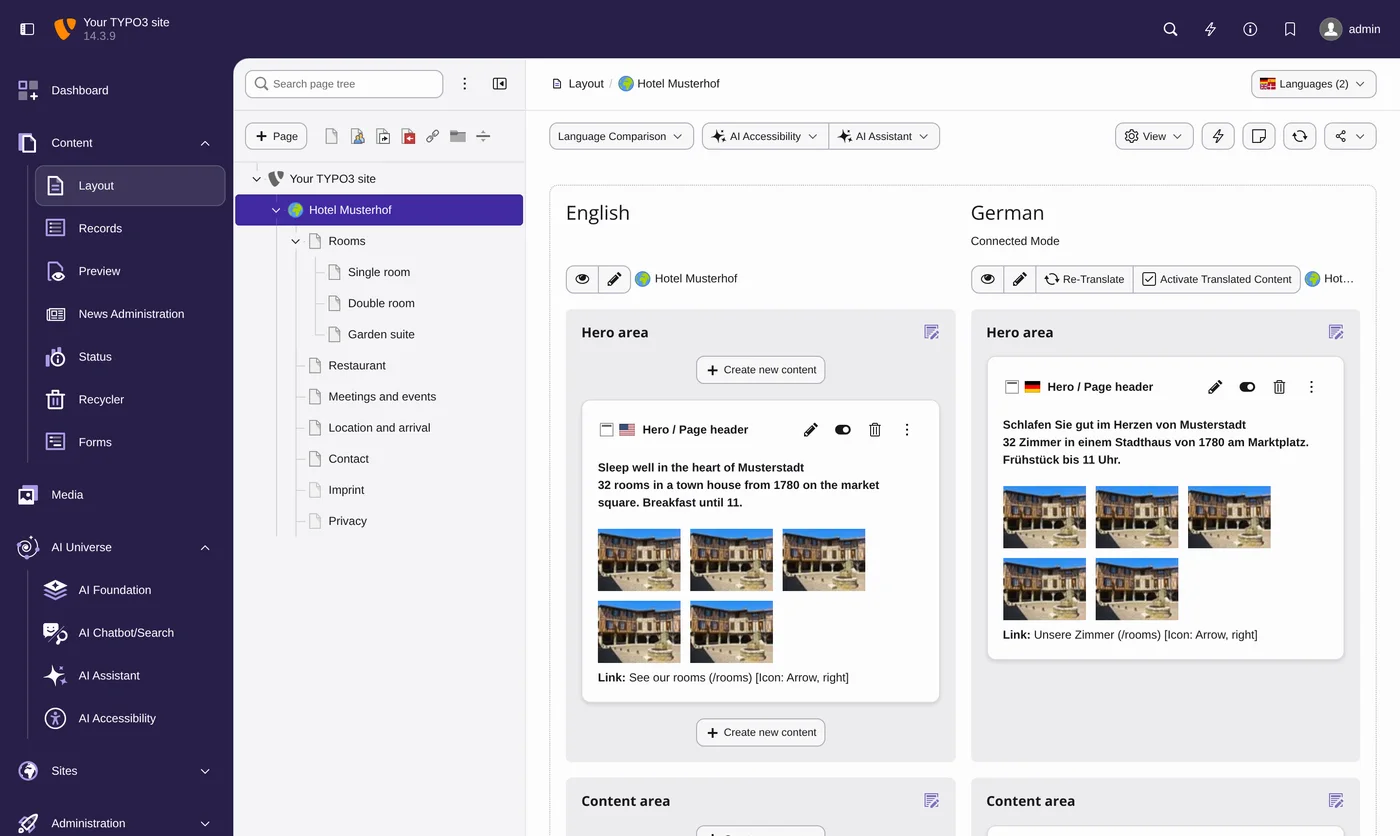Select the standard page type icon
The image size is (1400, 836).
pyautogui.click(x=332, y=136)
